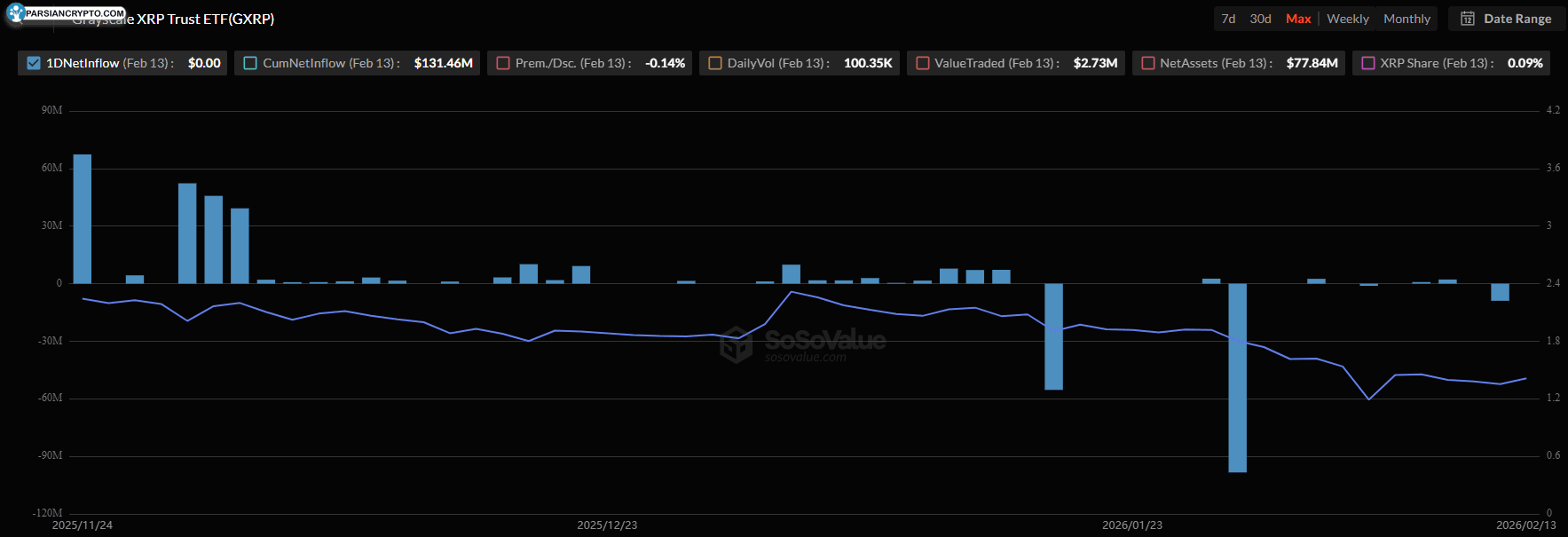This screenshot has width=1568, height=537.
Task: Click the ParsianCrypto logo icon
Action: coord(15,12)
